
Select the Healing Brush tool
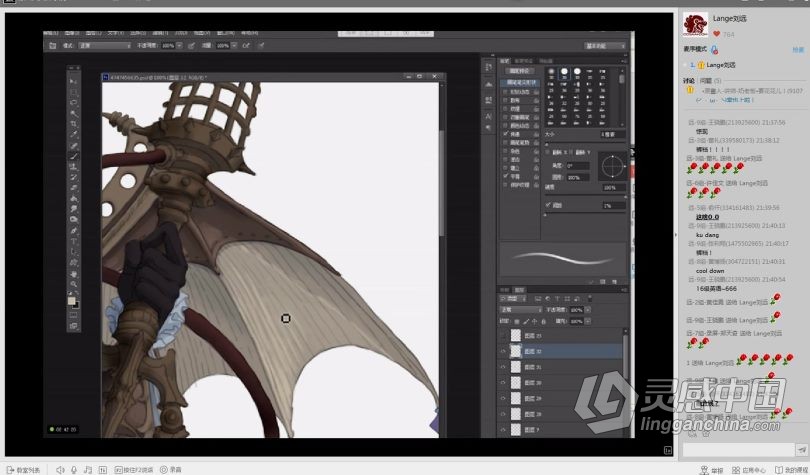73,146
